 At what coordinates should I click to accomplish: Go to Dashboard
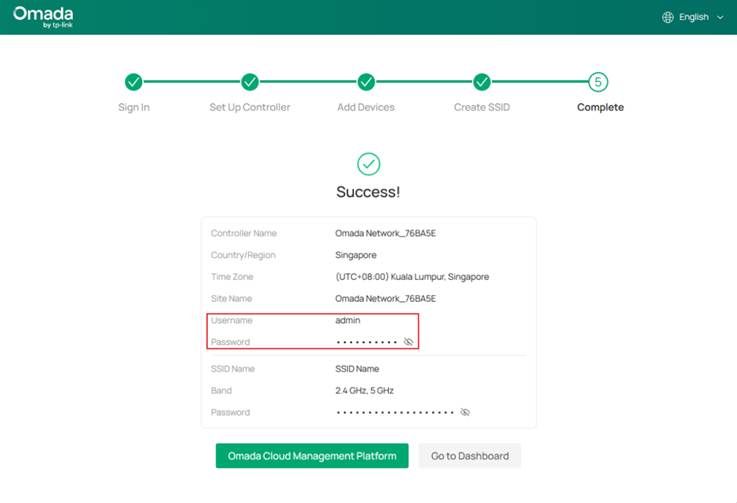[x=469, y=456]
